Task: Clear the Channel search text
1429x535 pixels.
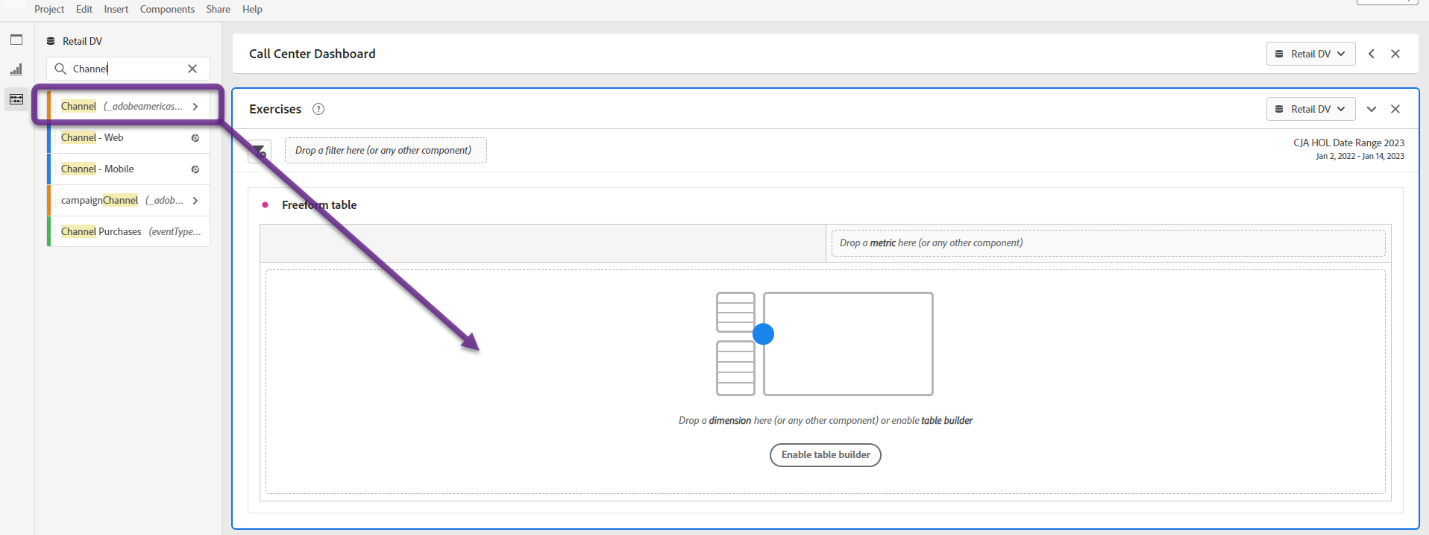Action: (192, 69)
